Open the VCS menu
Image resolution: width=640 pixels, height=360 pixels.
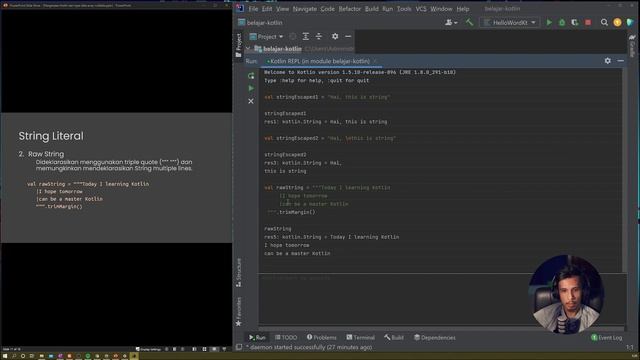421,9
